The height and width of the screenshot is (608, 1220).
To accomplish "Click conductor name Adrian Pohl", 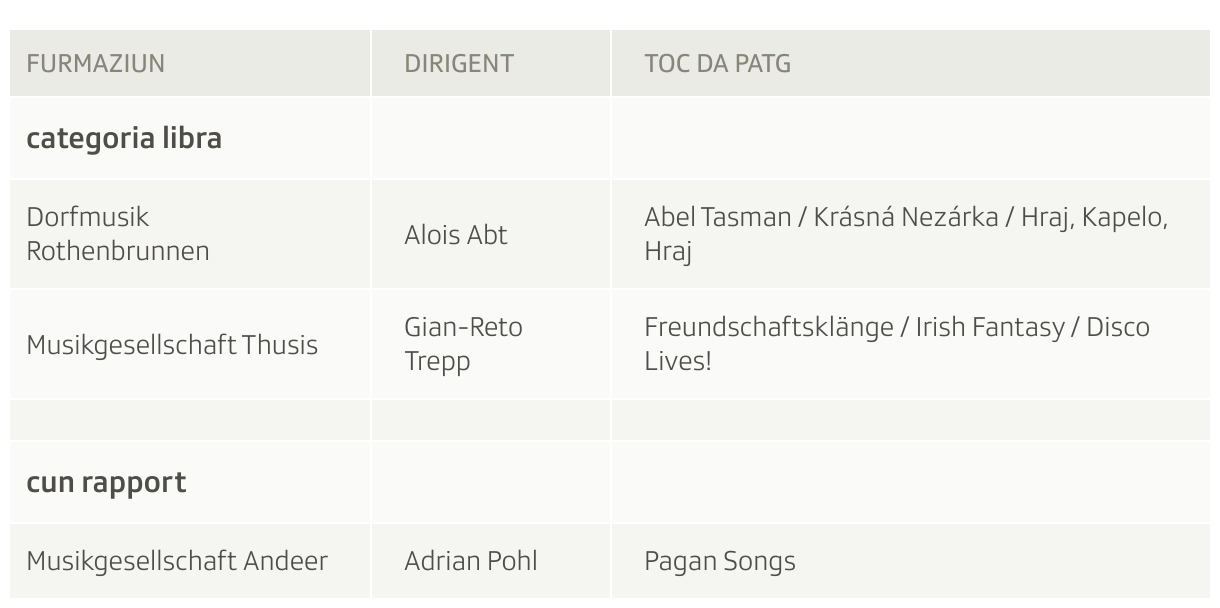I will 471,561.
